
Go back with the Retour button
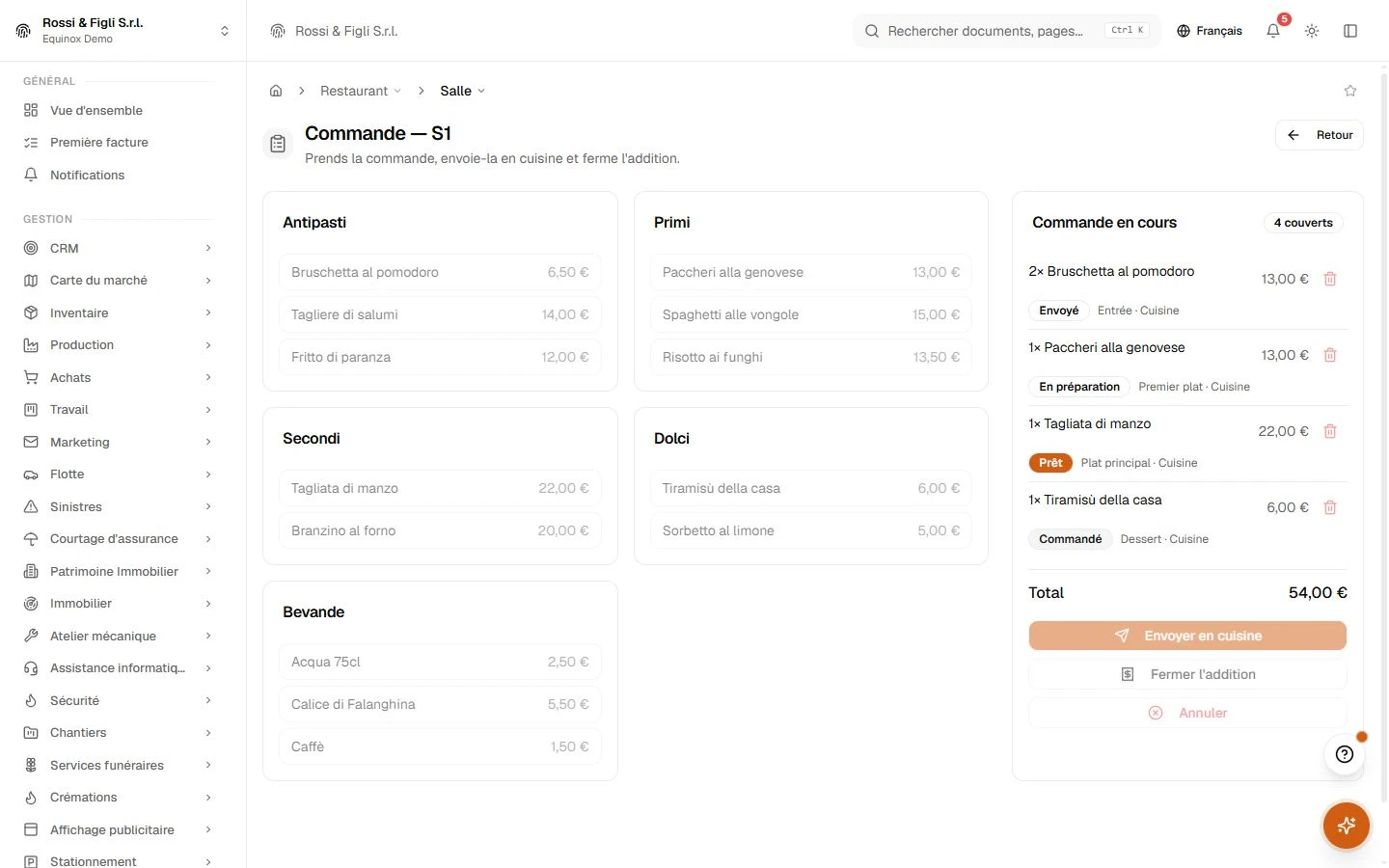click(x=1320, y=135)
